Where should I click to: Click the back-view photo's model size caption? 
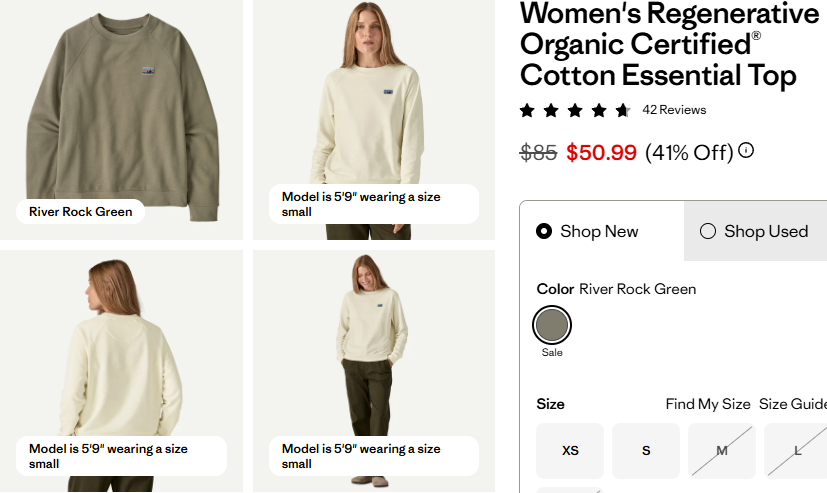[x=121, y=456]
